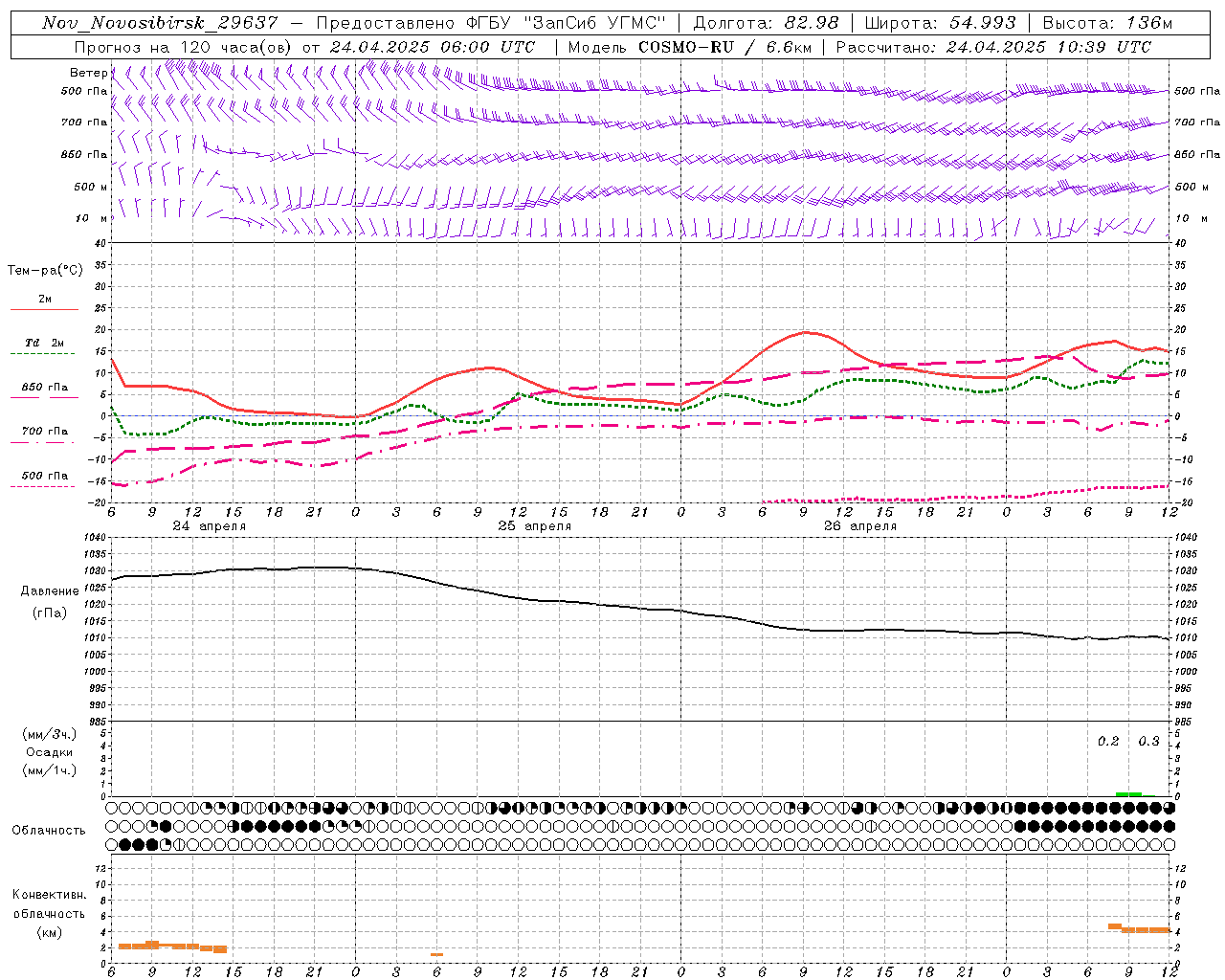Click the Тем-ра(°C) axis label
1225x980 pixels.
click(x=45, y=271)
